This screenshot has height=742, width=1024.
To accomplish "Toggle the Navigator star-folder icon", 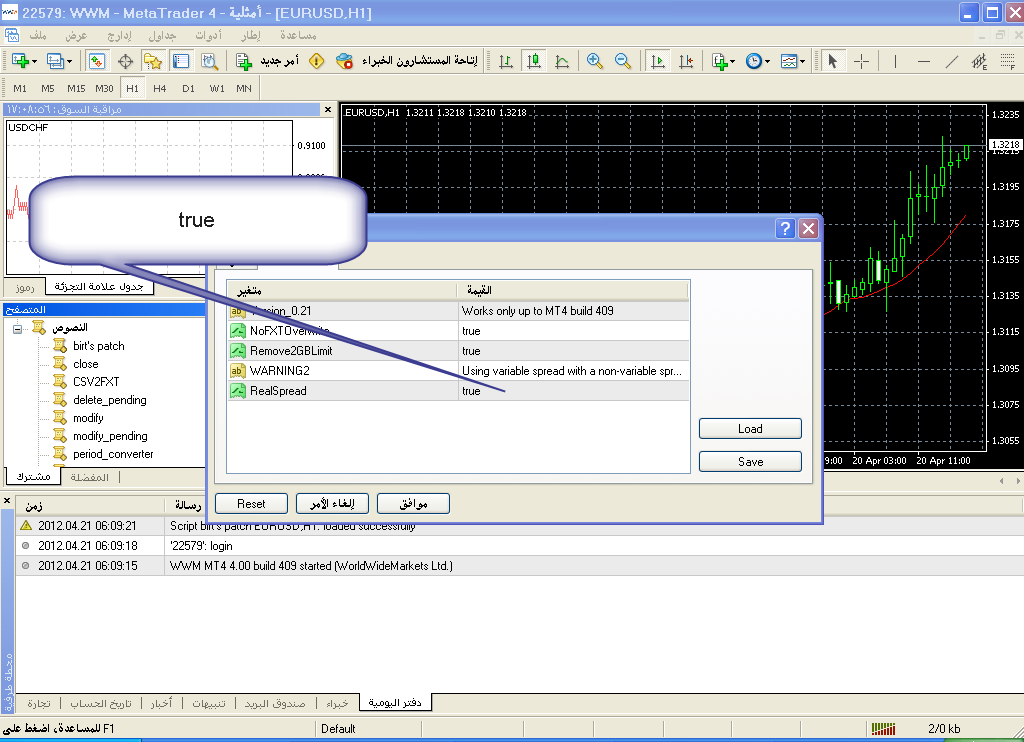I will click(153, 61).
